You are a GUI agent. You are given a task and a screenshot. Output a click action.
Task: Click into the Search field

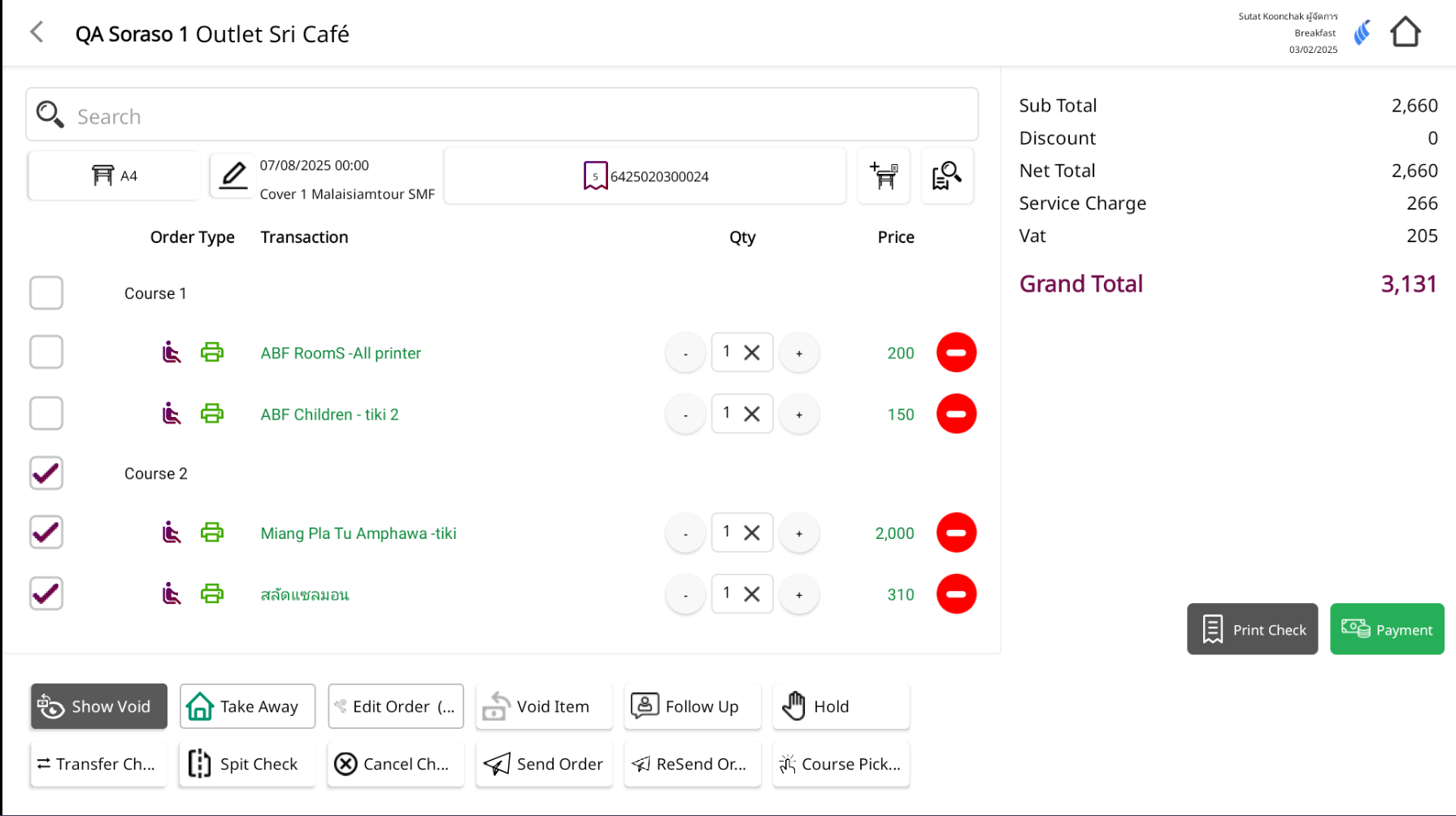[502, 115]
